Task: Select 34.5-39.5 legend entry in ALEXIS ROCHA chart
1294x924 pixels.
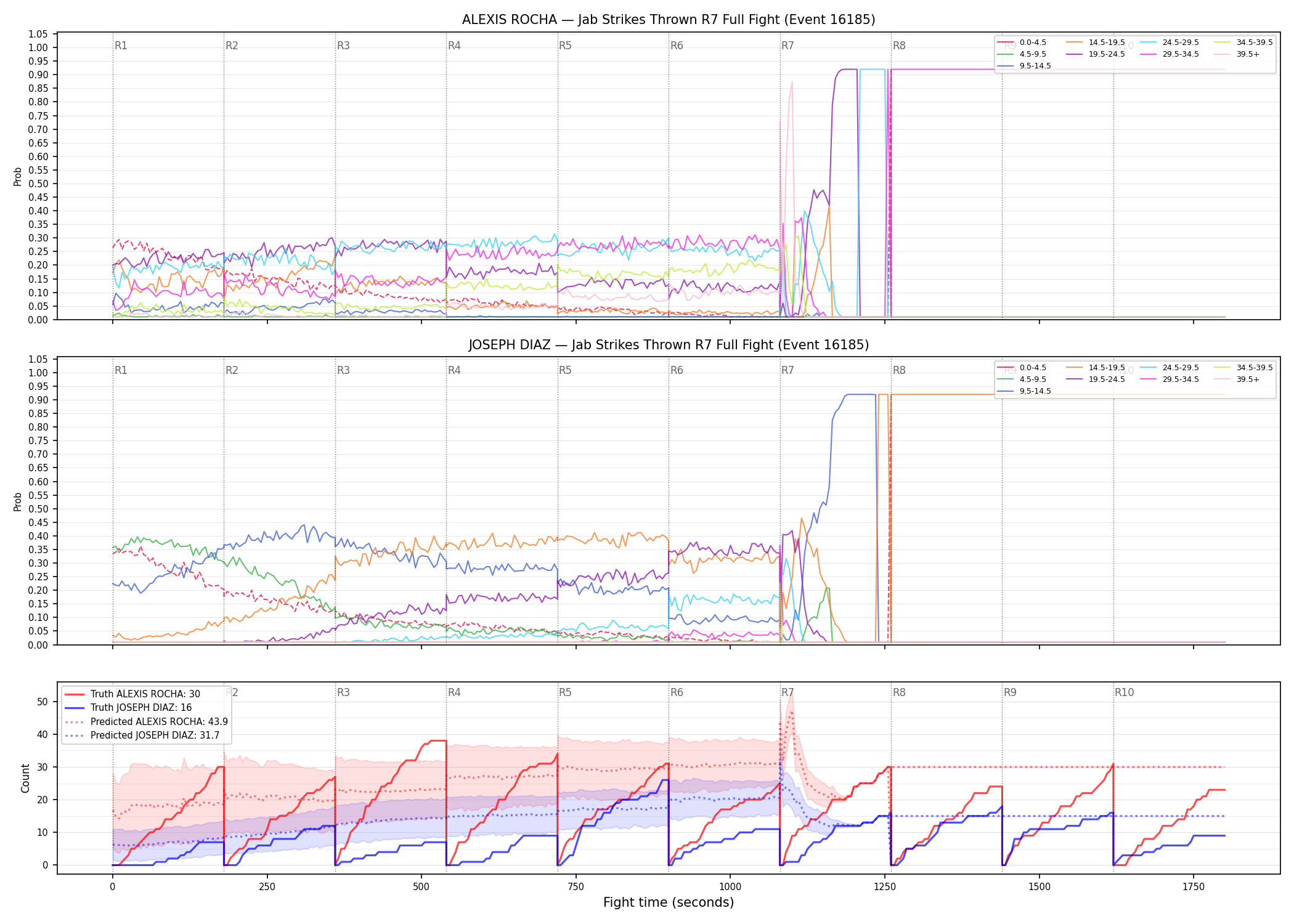Action: pyautogui.click(x=1243, y=43)
